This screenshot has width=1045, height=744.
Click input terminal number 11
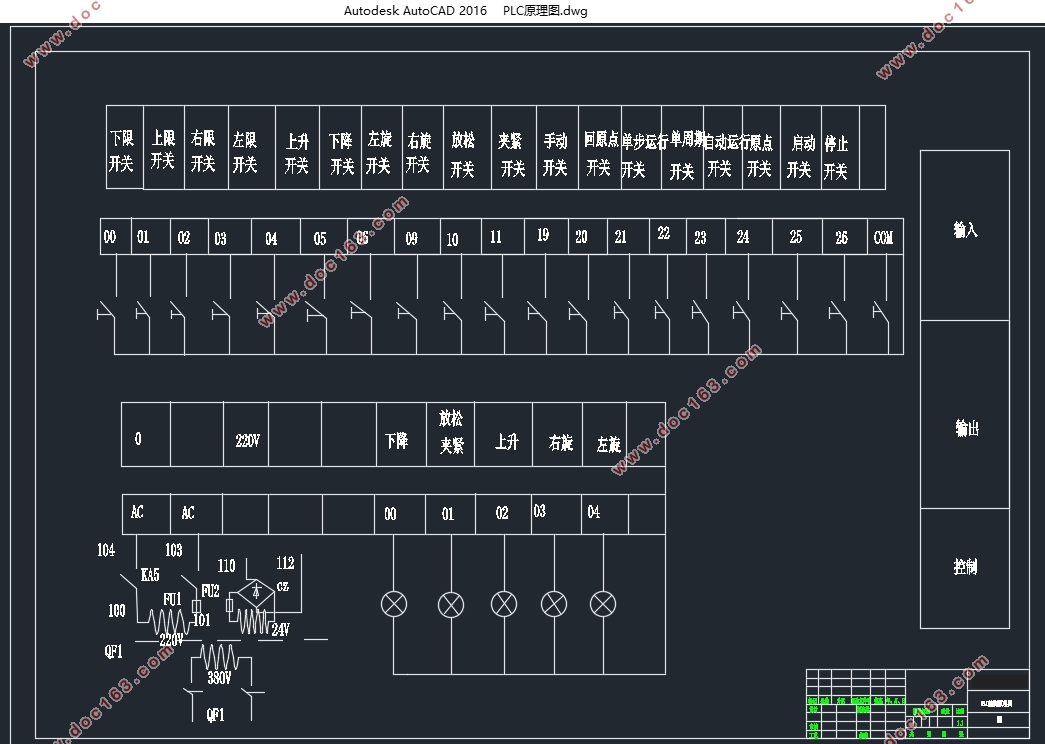point(496,237)
